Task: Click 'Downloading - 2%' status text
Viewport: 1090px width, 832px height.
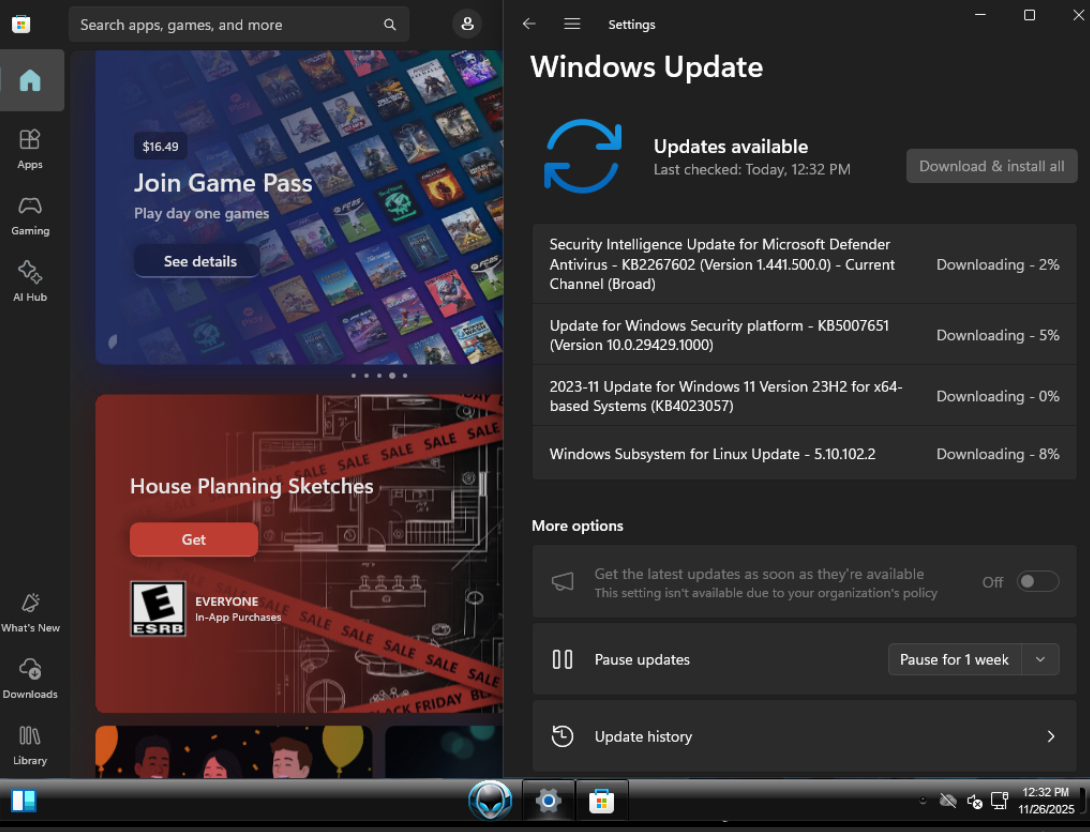Action: (998, 264)
